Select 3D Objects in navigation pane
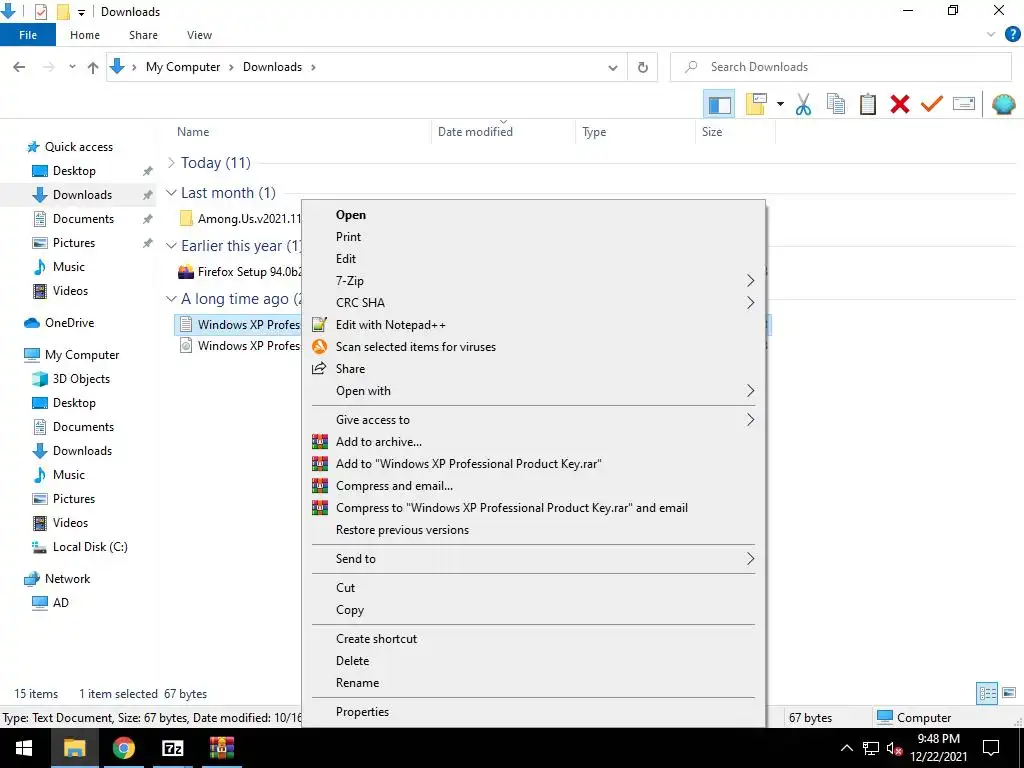 (71, 379)
